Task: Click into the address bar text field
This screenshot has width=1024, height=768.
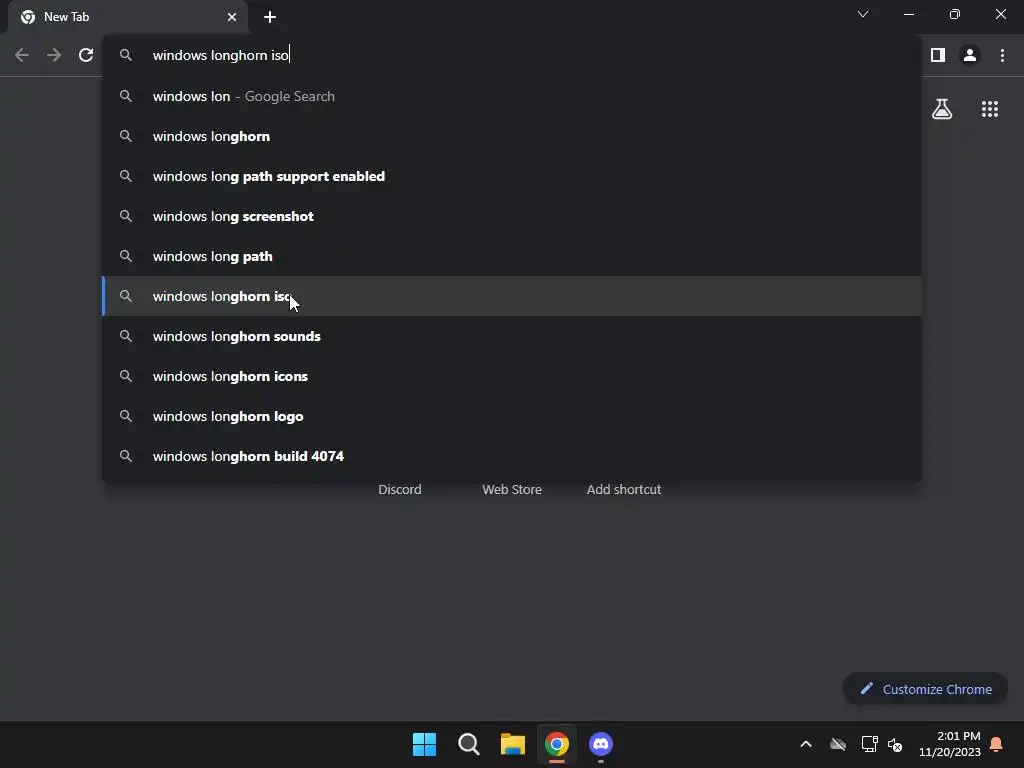Action: (512, 56)
